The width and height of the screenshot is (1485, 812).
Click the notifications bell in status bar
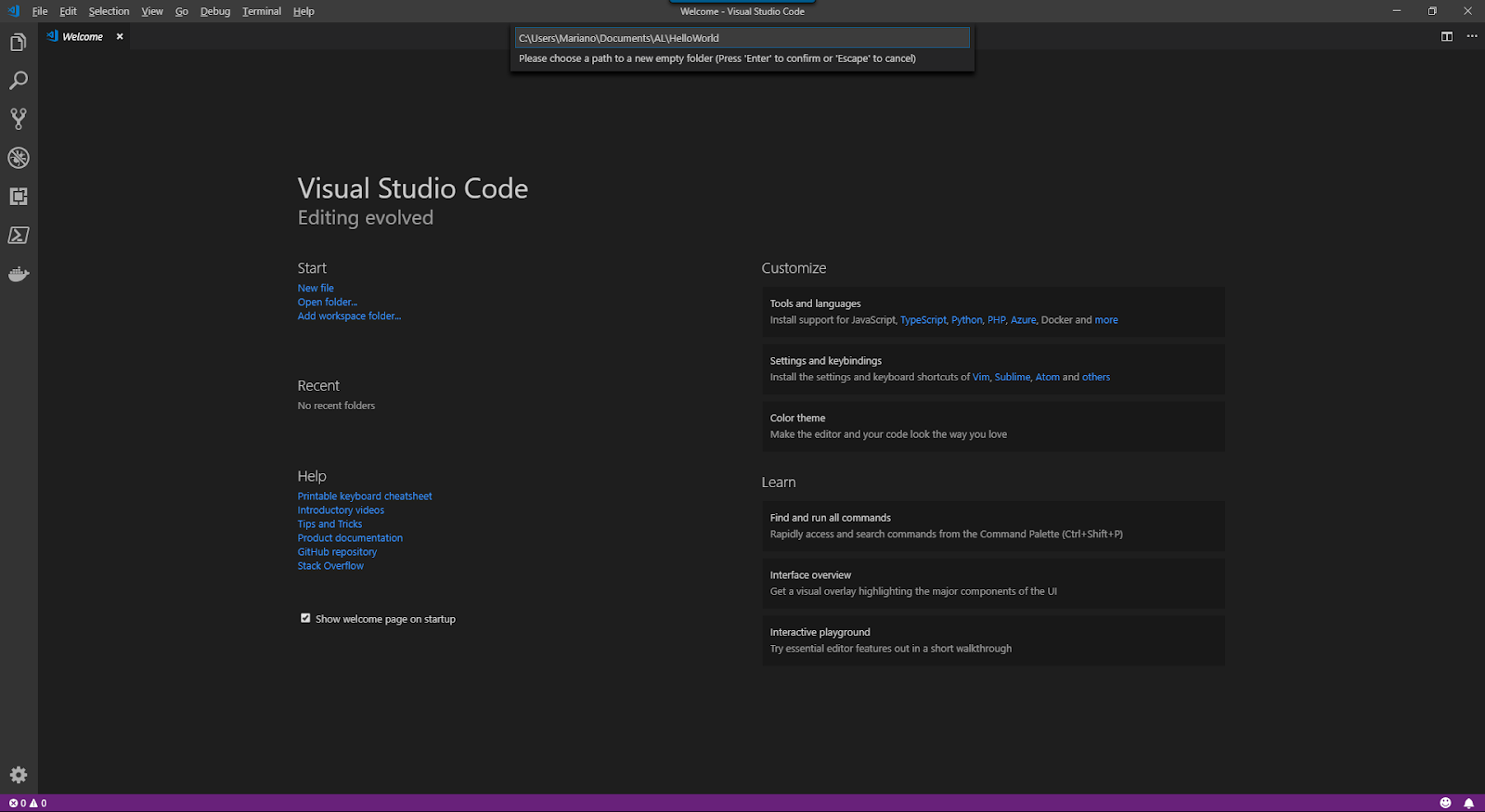[1468, 804]
